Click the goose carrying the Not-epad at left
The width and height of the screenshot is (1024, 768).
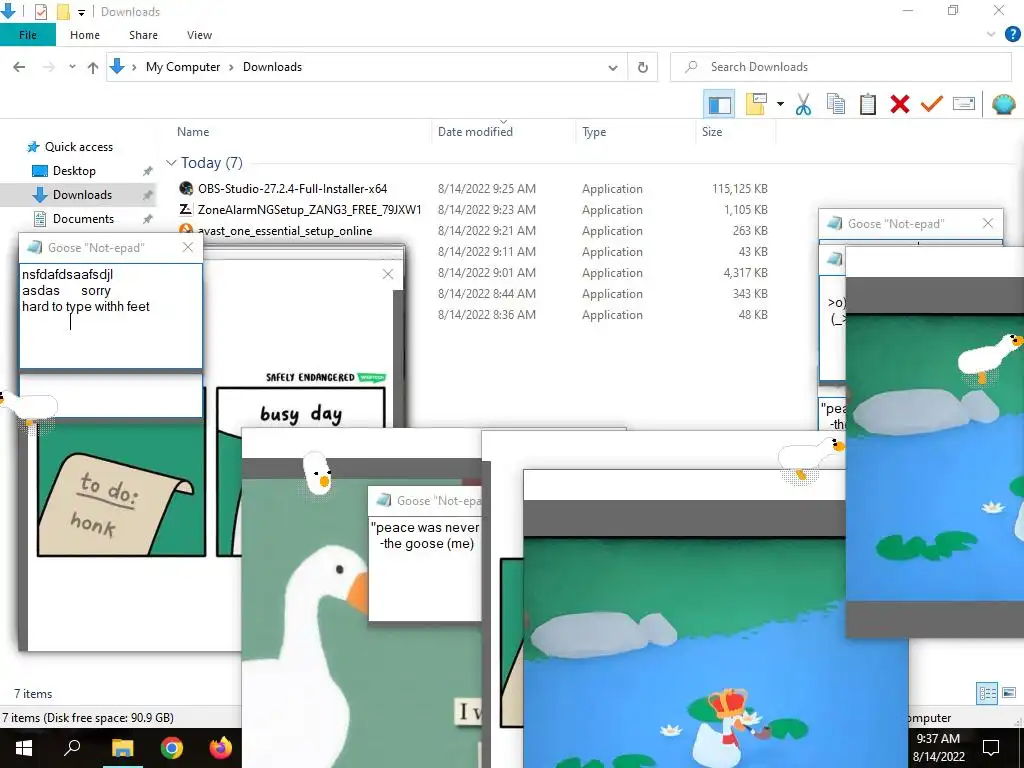27,407
